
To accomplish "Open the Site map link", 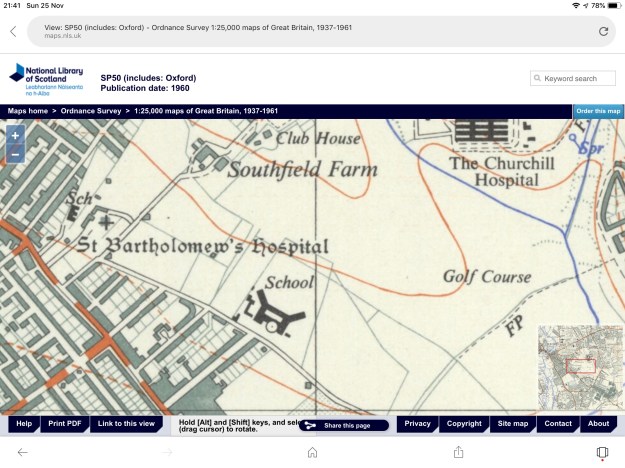I will [513, 424].
